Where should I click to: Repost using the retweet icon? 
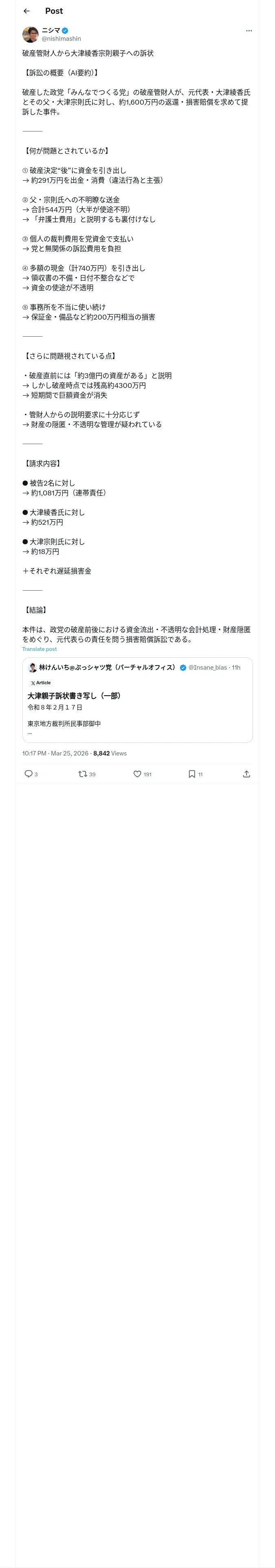tap(82, 774)
